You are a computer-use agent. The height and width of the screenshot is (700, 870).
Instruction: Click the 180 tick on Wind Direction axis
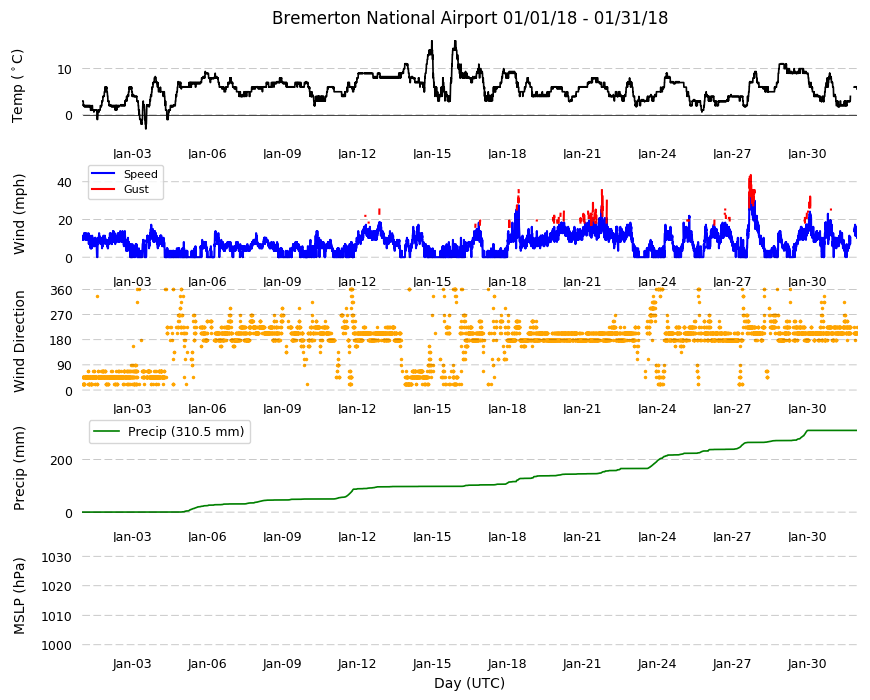coord(61,341)
